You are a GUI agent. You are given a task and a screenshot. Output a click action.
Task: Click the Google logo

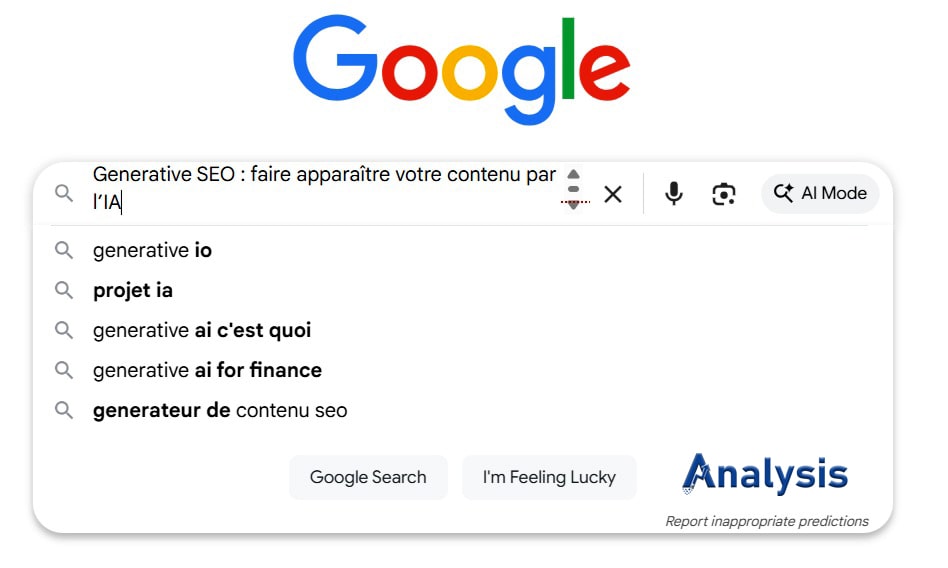(x=462, y=68)
